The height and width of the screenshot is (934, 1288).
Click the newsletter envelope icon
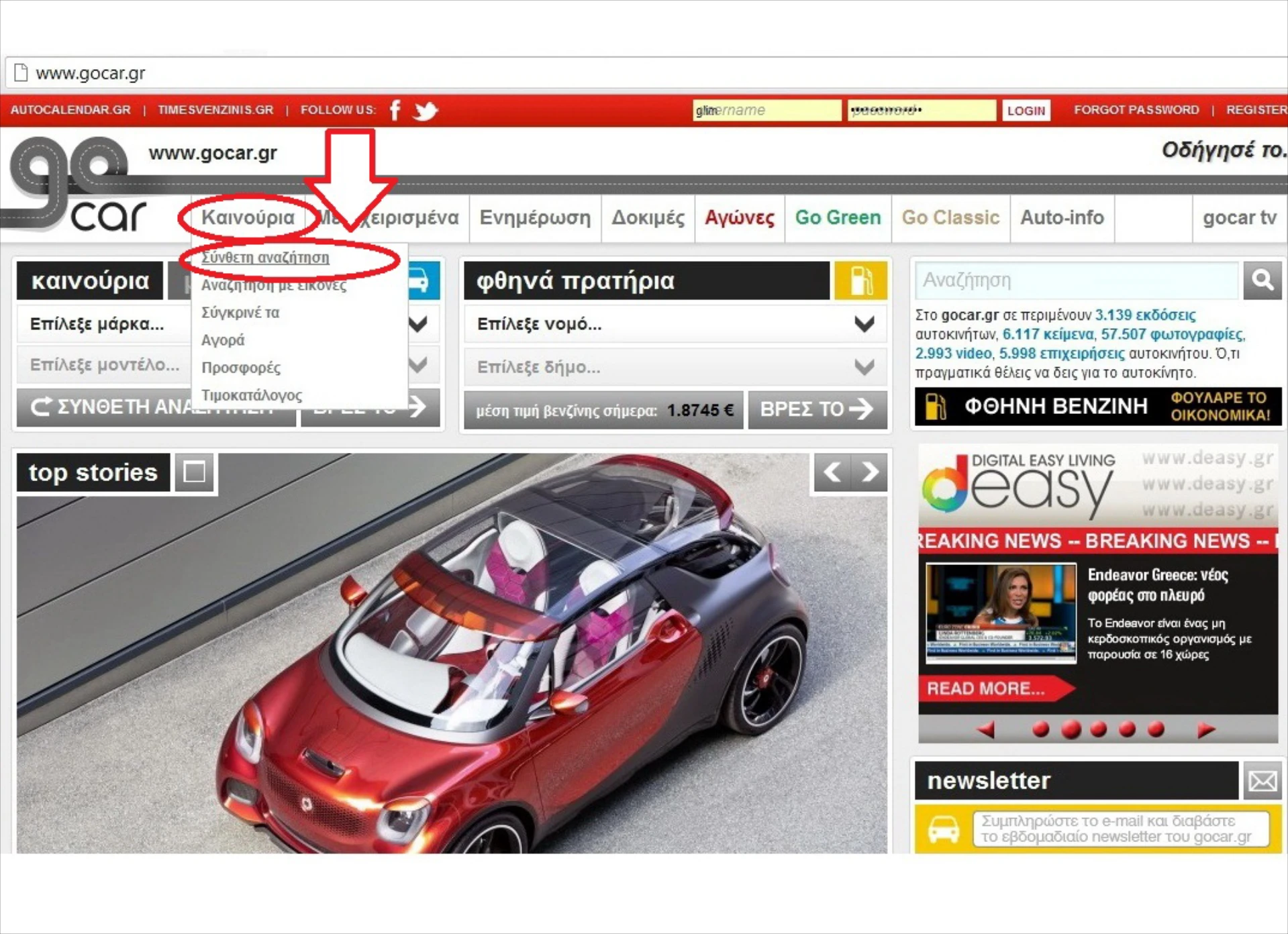point(1262,780)
